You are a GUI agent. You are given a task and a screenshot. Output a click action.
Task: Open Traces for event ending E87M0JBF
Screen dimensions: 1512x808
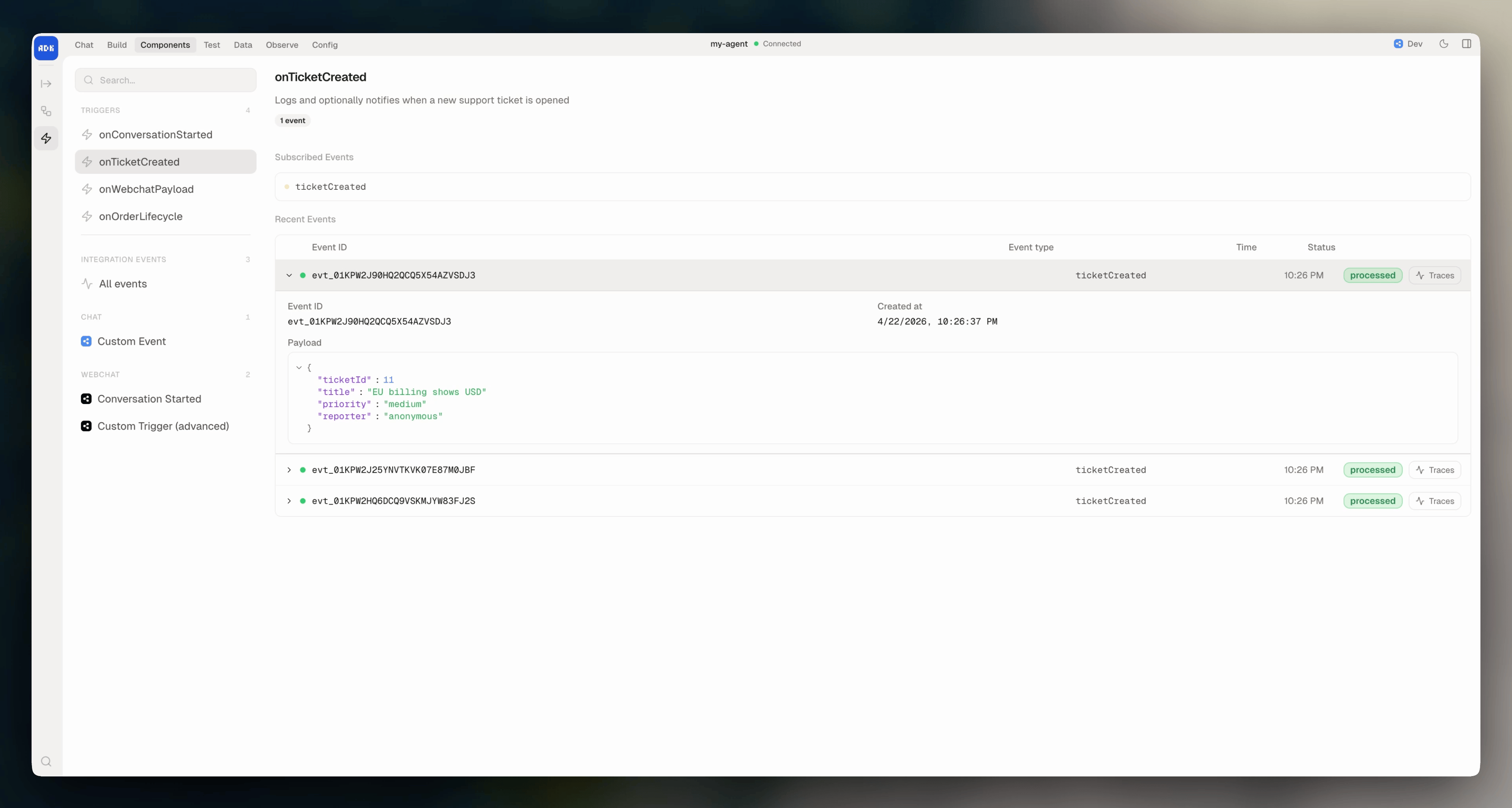point(1435,469)
